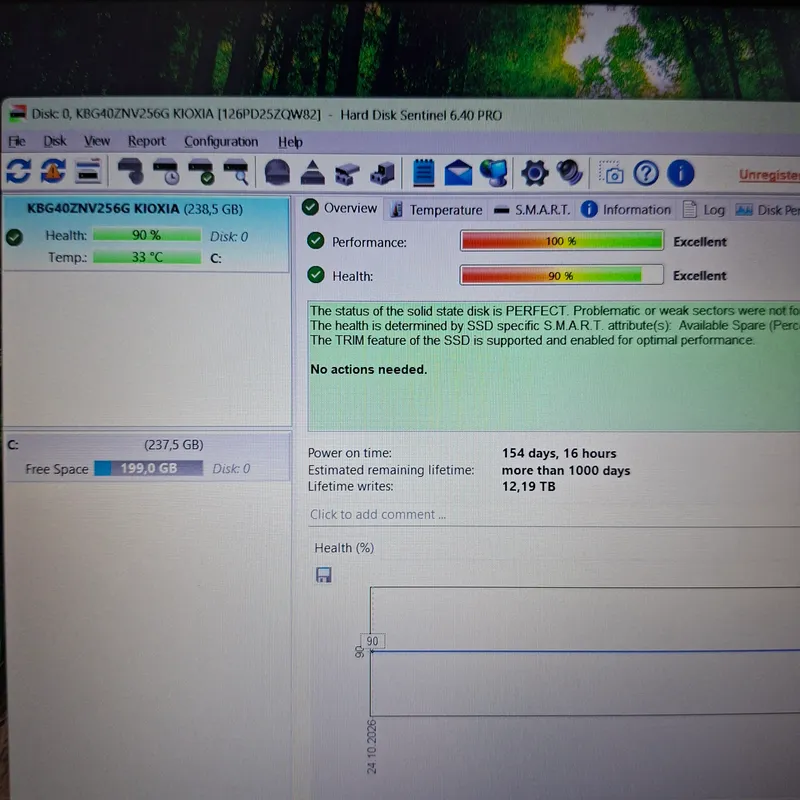Click the 90 data point label on the chart

[x=372, y=641]
